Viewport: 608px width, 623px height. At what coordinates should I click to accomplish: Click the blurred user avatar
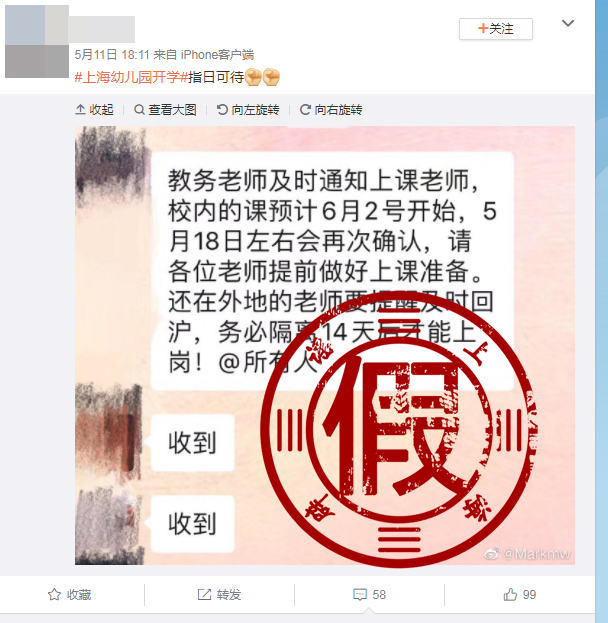37,41
